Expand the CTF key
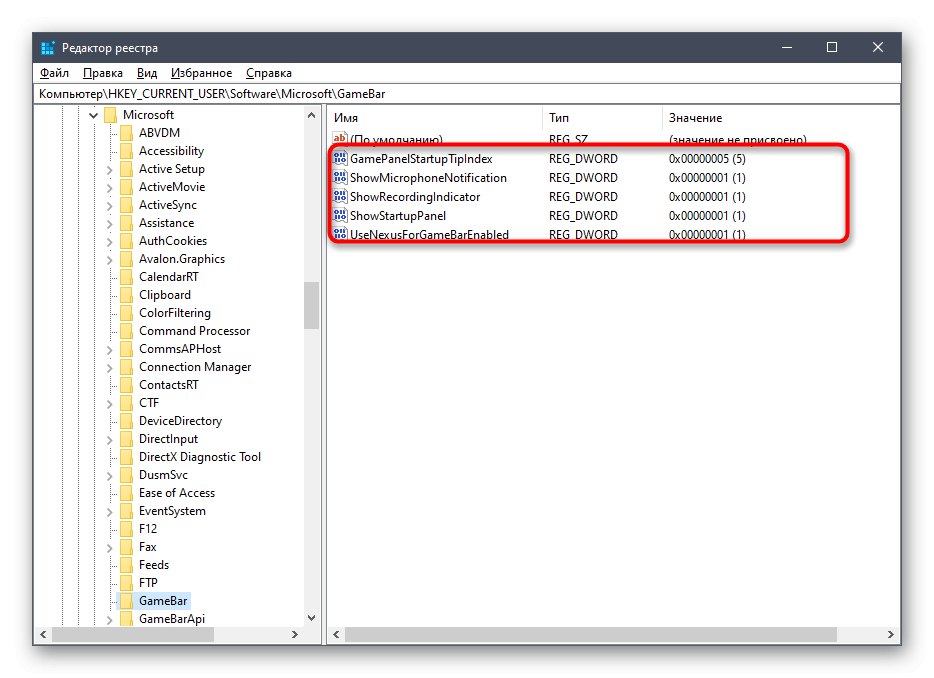This screenshot has height=678, width=934. pos(110,403)
